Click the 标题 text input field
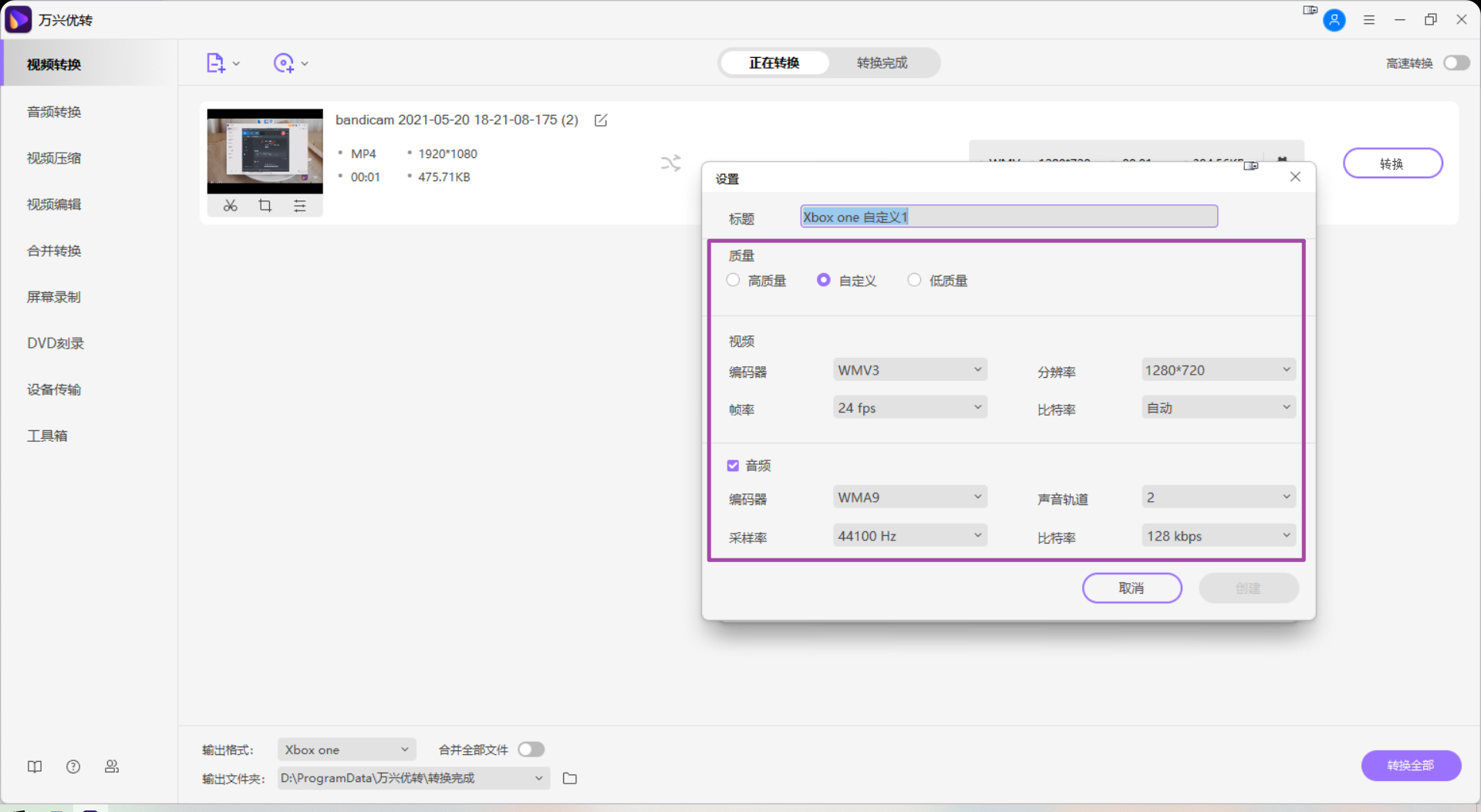The height and width of the screenshot is (812, 1481). (x=1009, y=217)
